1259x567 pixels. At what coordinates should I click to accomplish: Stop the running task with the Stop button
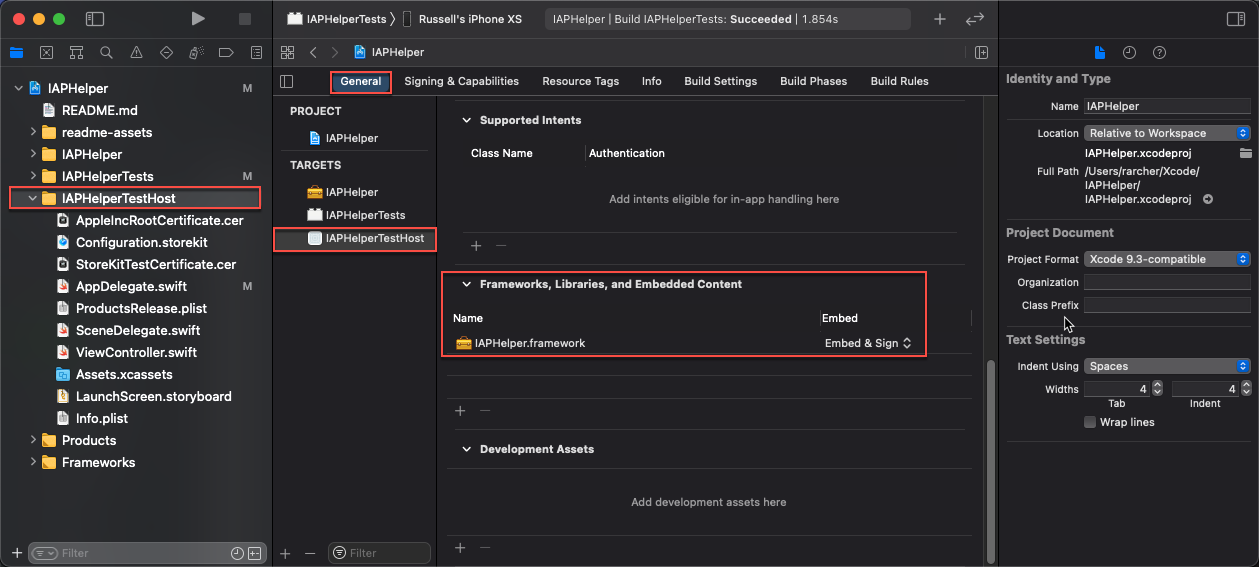pos(245,19)
